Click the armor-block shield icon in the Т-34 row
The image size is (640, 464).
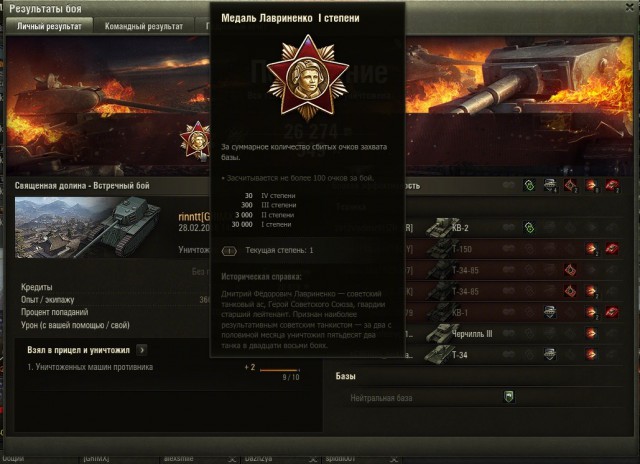[x=550, y=354]
